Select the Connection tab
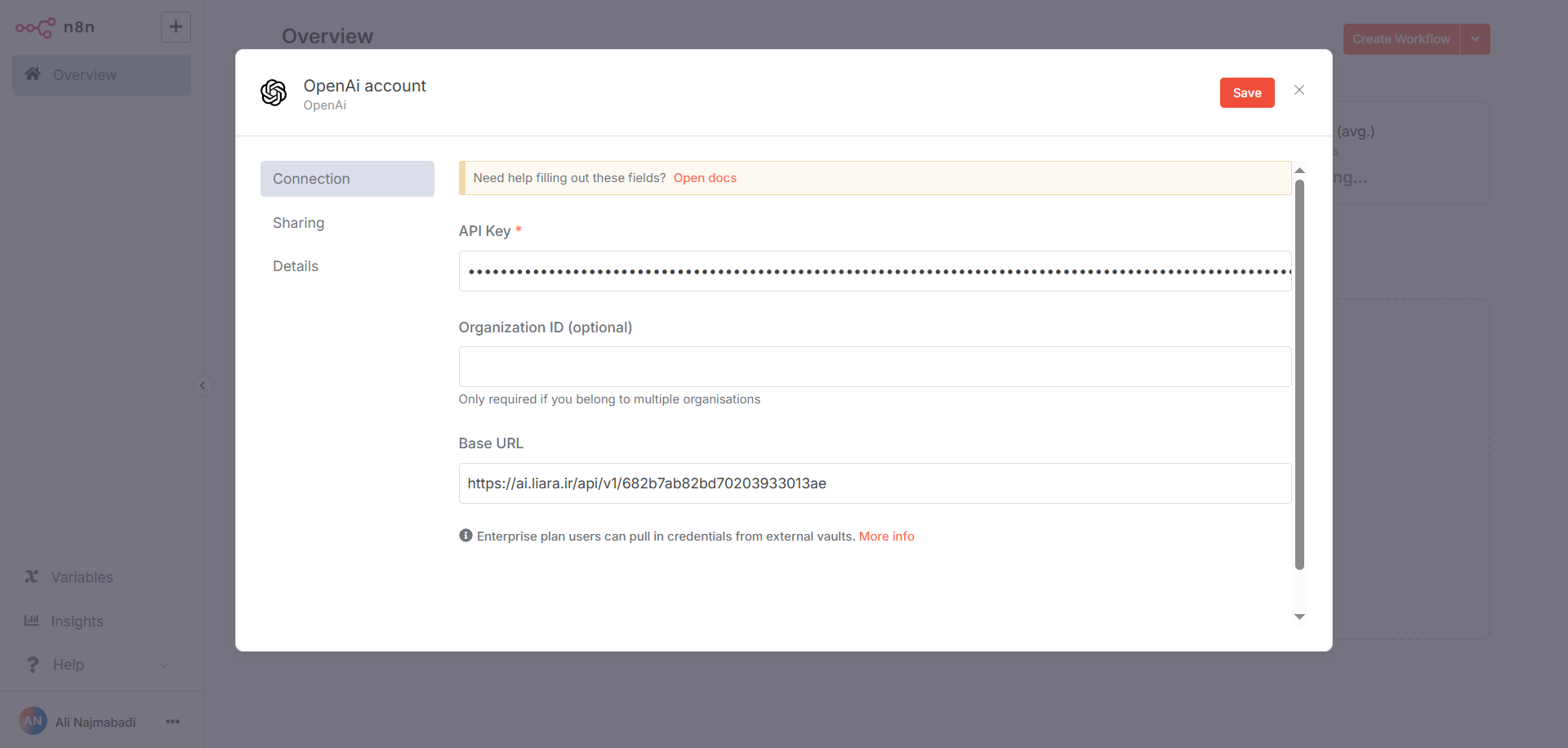1568x748 pixels. pyautogui.click(x=347, y=179)
